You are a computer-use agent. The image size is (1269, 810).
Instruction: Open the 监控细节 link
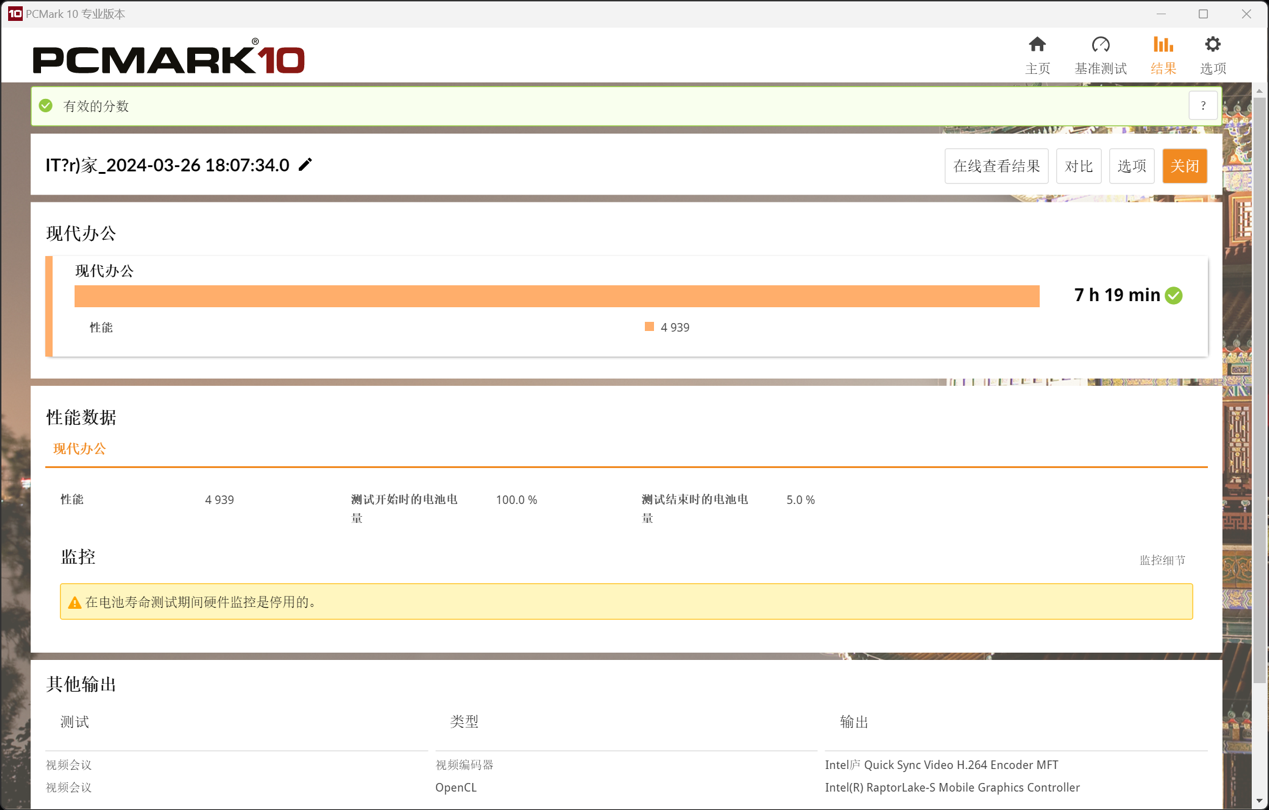(1162, 560)
